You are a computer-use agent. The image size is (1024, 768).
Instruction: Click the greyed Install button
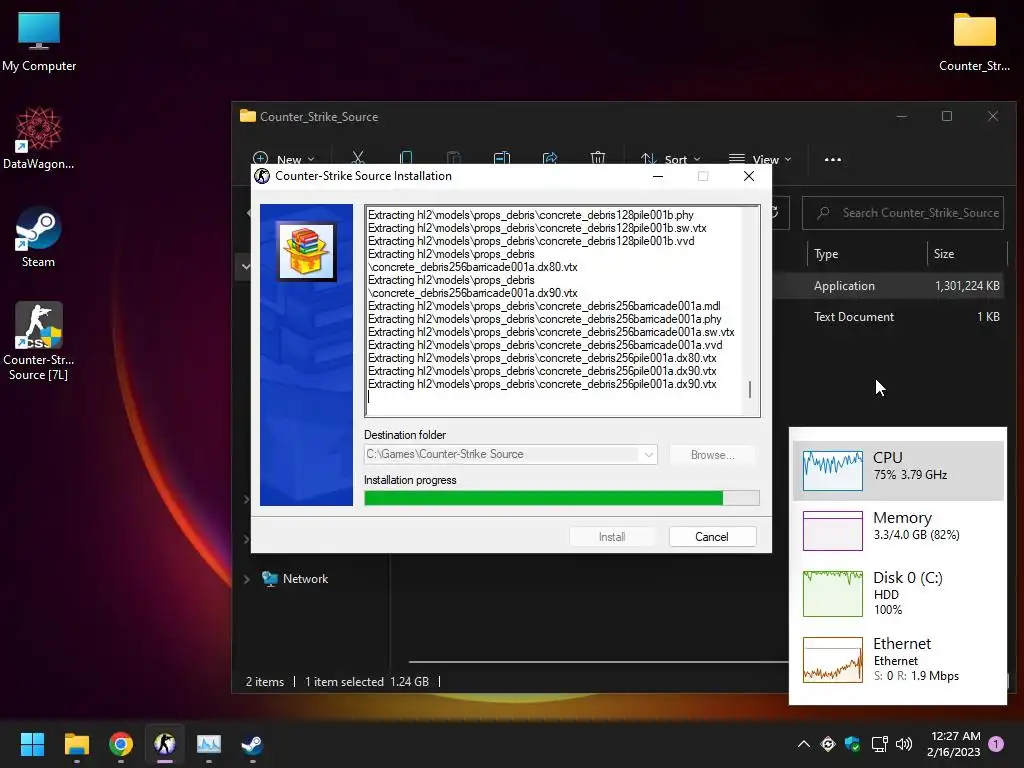click(x=612, y=537)
